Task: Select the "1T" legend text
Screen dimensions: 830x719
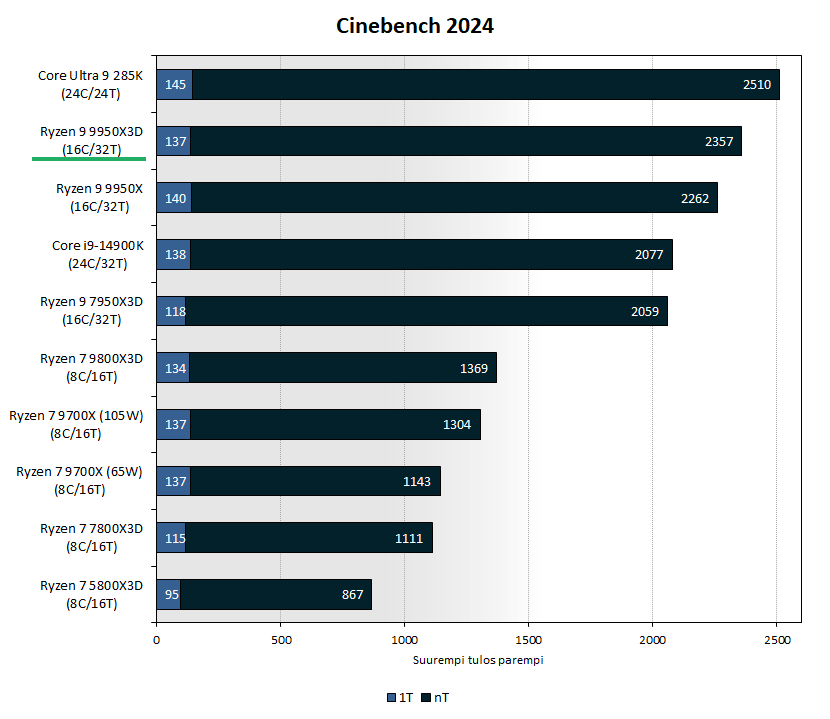Action: click(406, 698)
